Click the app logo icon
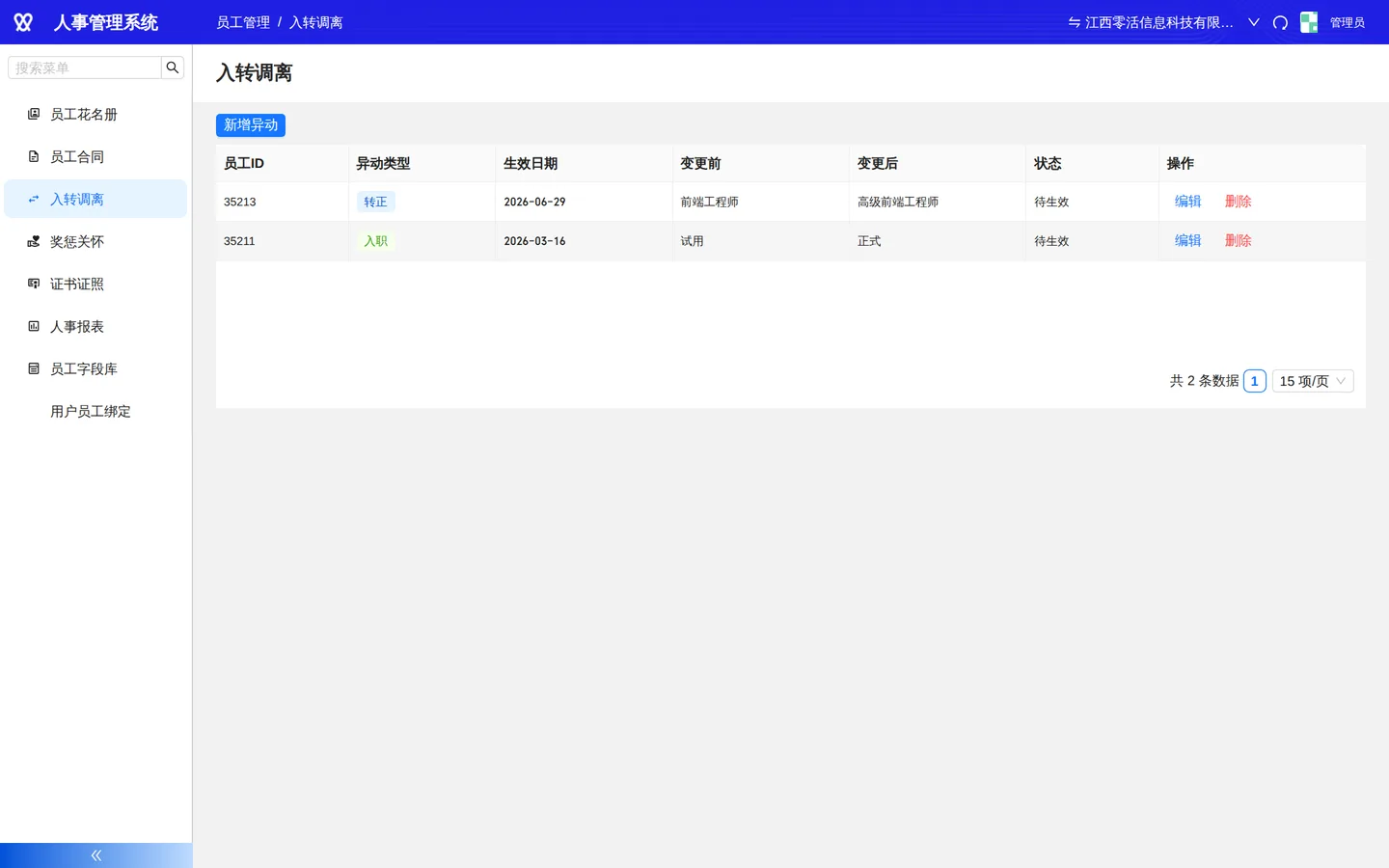The image size is (1389, 868). point(23,22)
